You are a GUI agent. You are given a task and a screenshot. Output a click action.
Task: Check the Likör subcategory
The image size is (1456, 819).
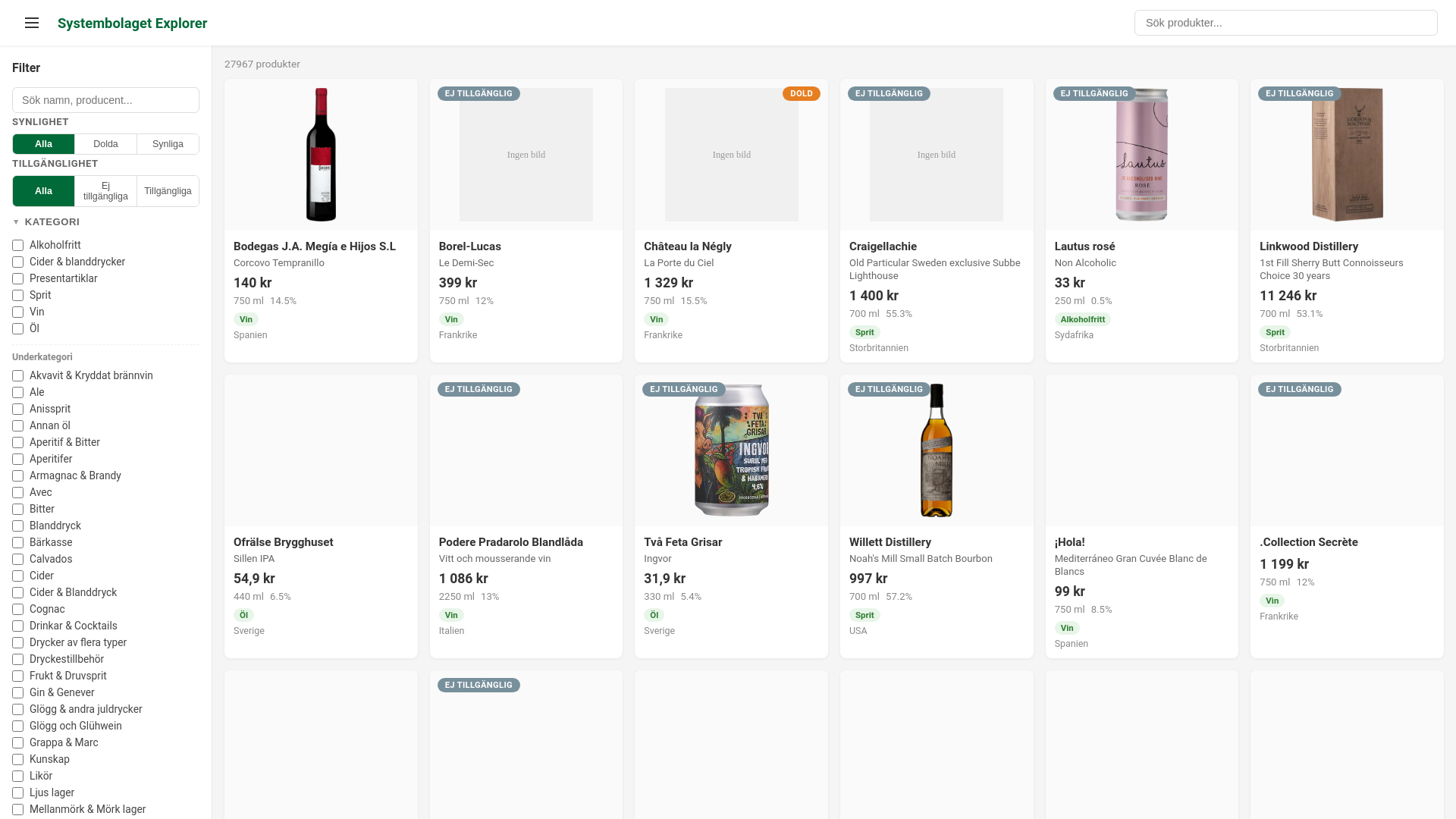(x=18, y=777)
